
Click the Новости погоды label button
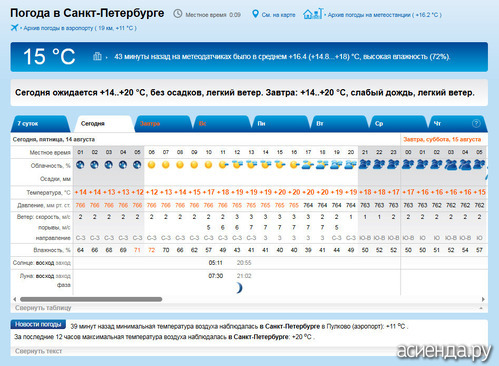pyautogui.click(x=38, y=324)
